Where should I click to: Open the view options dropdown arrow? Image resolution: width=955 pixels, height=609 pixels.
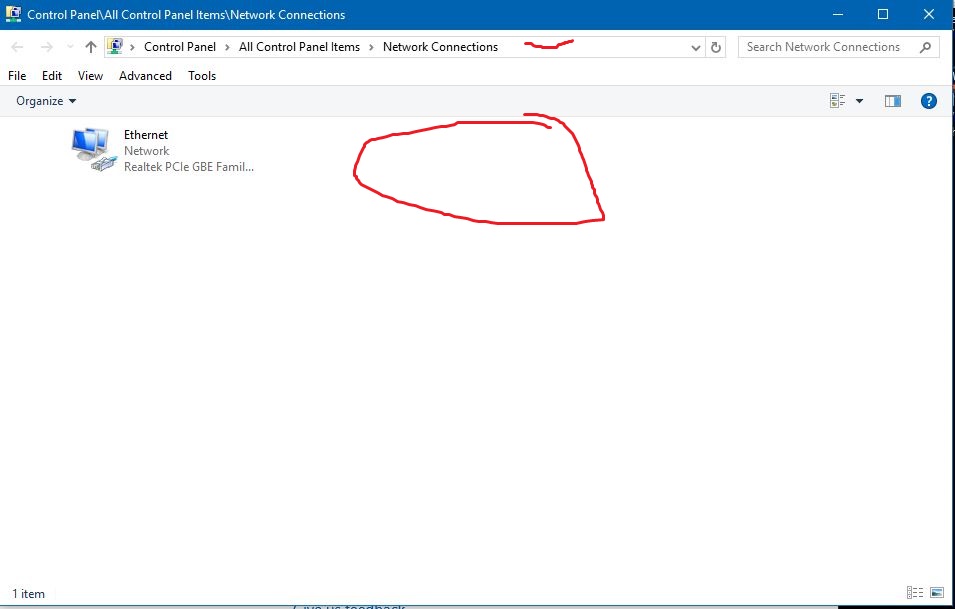(859, 101)
